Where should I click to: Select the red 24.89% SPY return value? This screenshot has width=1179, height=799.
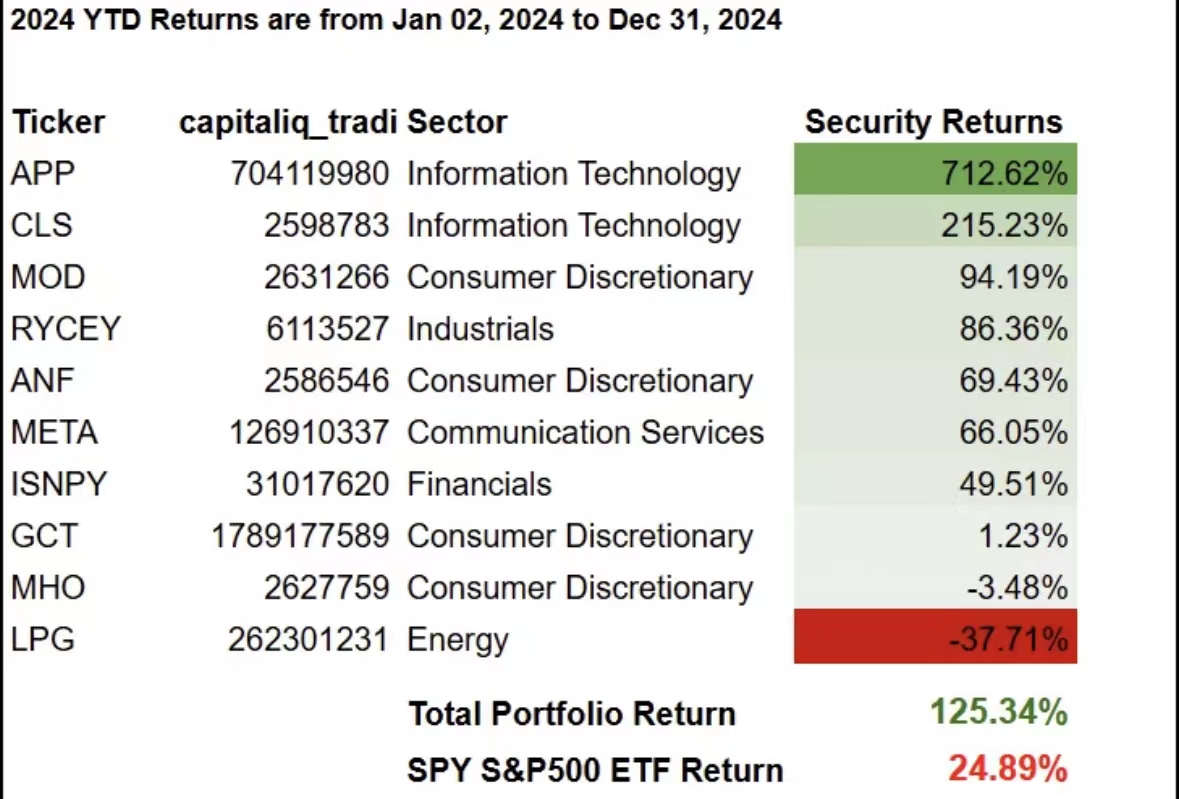pos(1007,769)
